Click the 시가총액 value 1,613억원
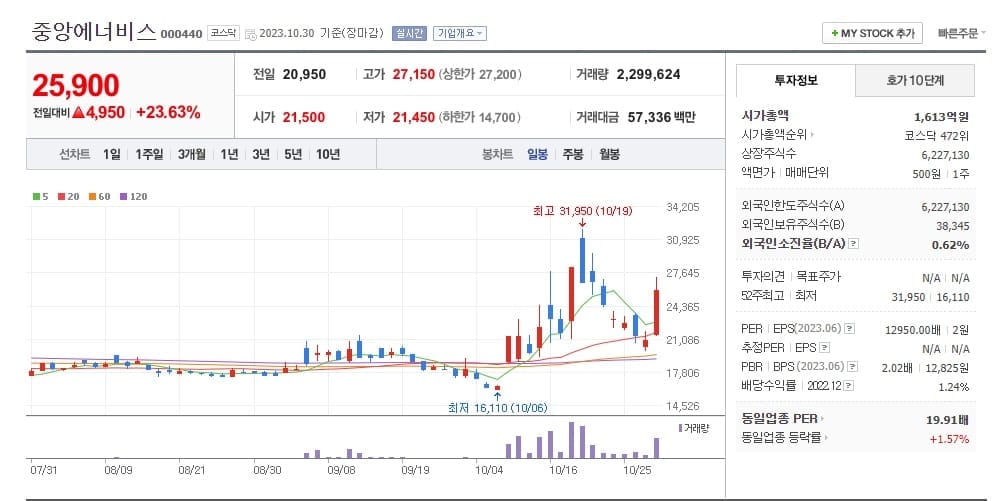The image size is (1003, 501). (942, 116)
